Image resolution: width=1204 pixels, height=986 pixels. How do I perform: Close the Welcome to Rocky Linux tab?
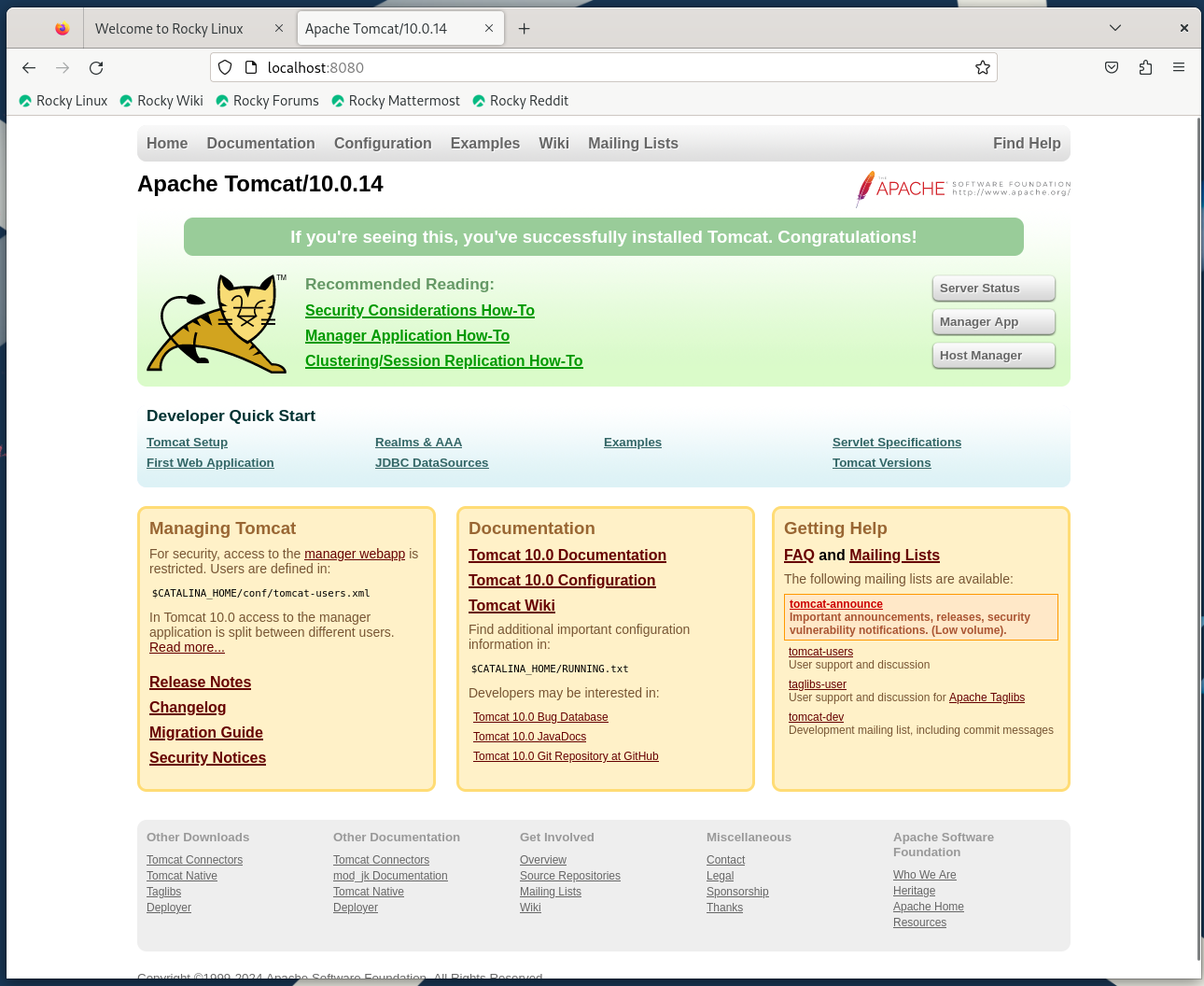click(279, 29)
